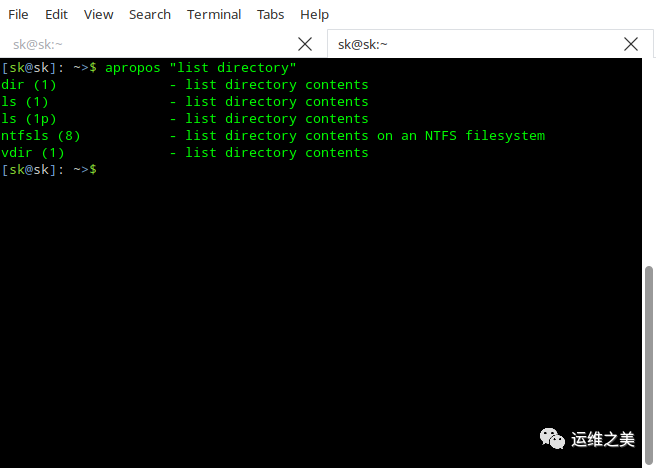Screen dimensions: 656x468
Task: Open the File menu
Action: (x=18, y=14)
